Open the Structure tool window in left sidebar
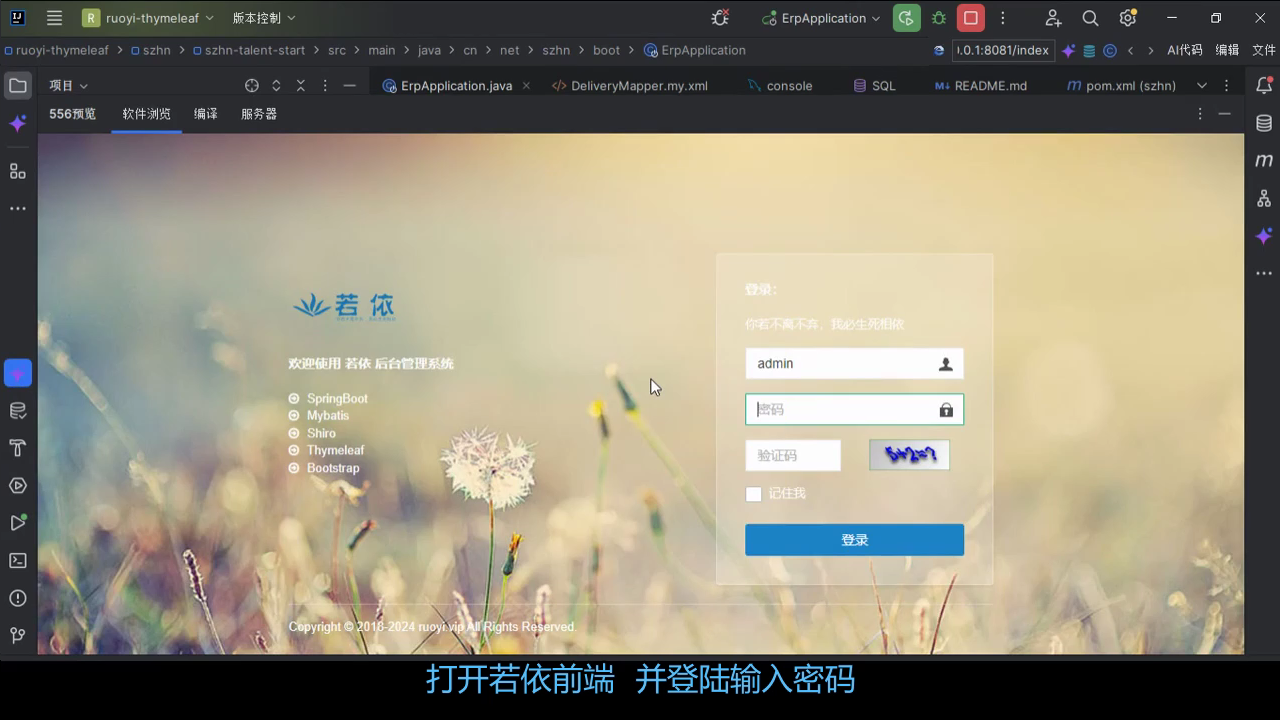 coord(18,171)
